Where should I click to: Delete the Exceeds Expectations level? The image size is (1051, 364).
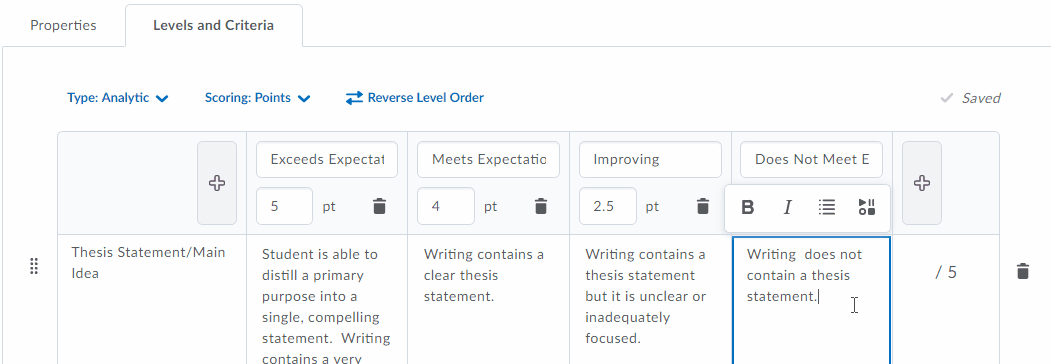pyautogui.click(x=379, y=206)
